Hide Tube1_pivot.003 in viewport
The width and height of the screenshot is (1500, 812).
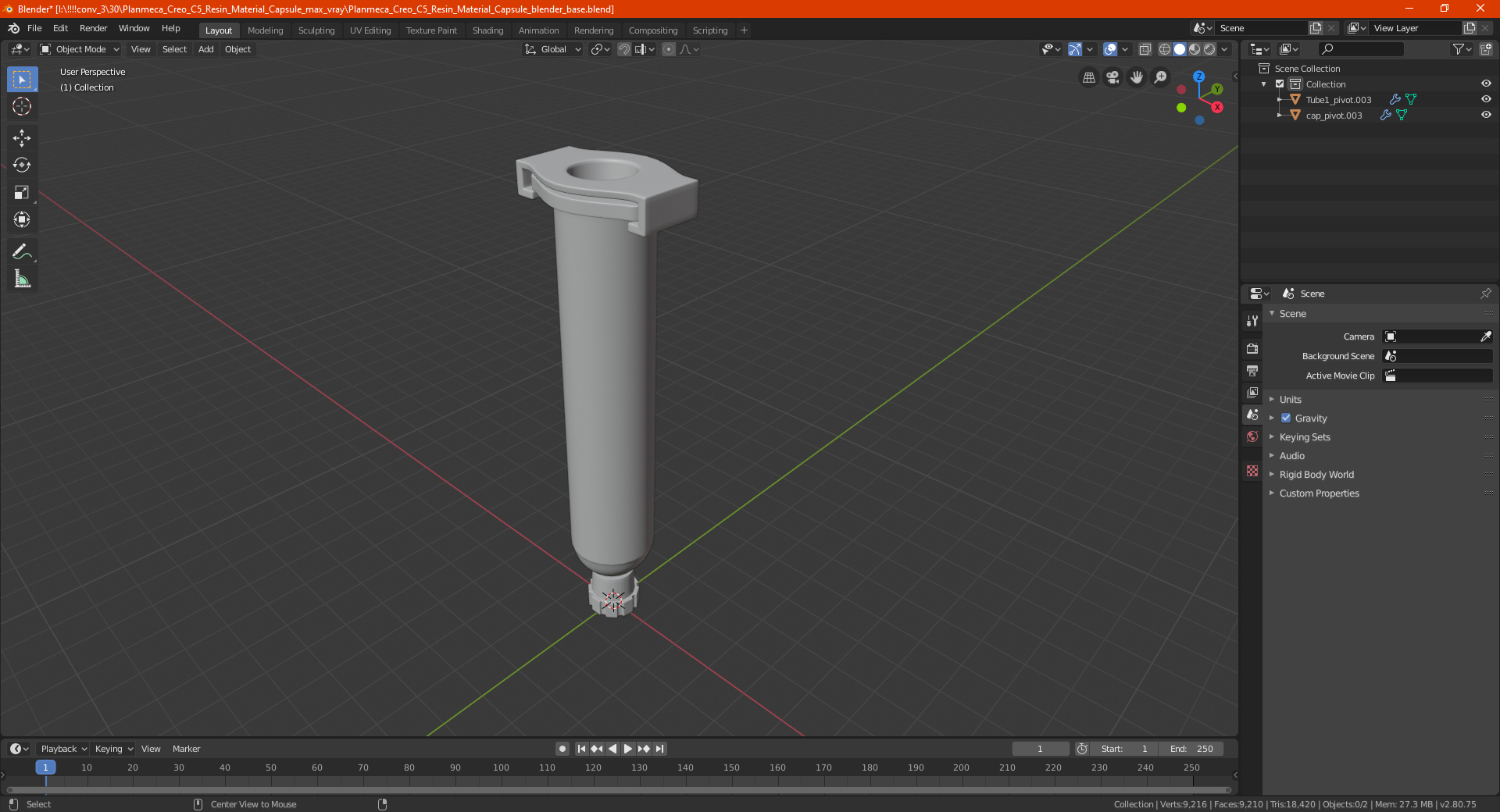point(1486,99)
